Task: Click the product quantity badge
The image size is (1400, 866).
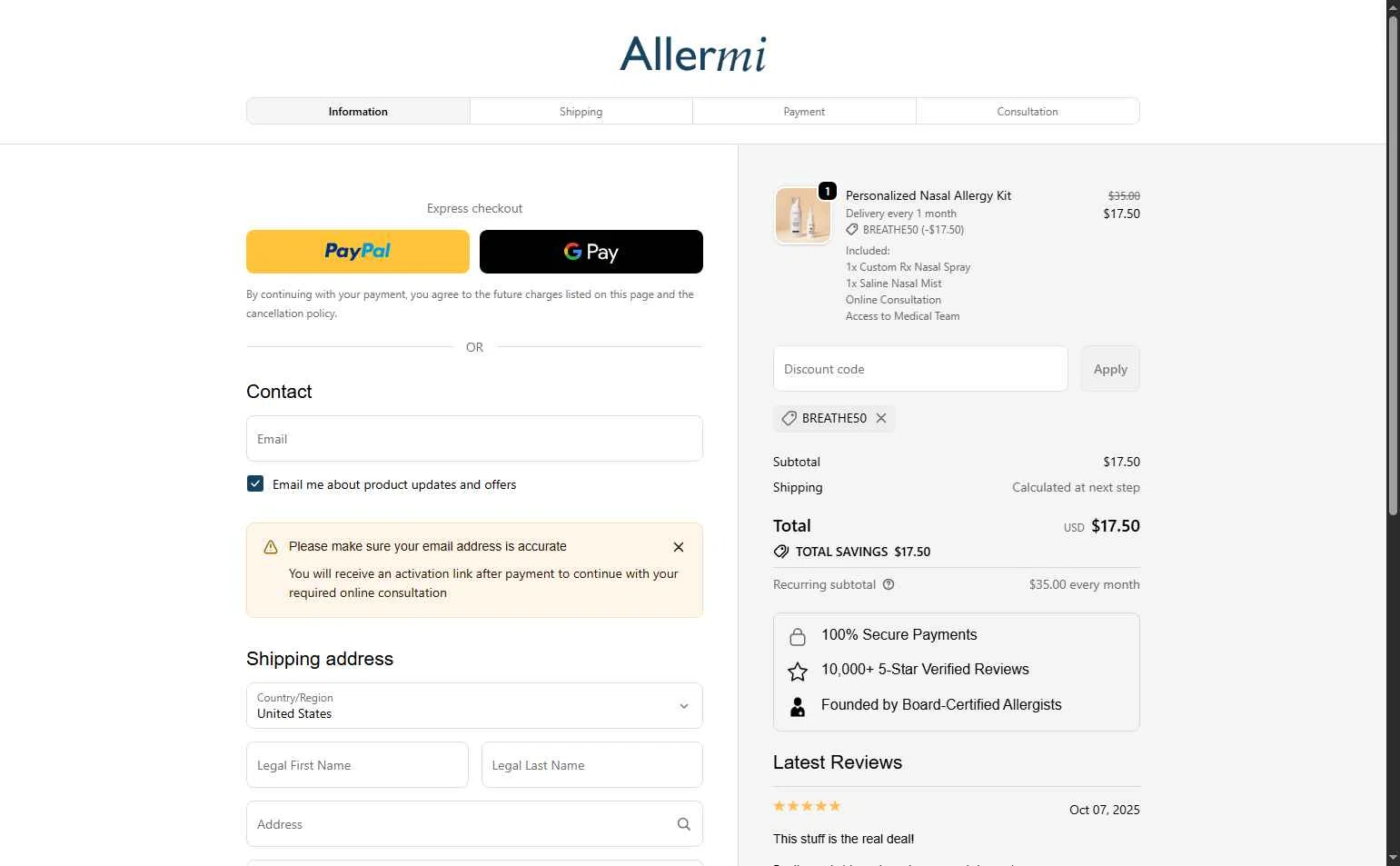Action: point(828,191)
